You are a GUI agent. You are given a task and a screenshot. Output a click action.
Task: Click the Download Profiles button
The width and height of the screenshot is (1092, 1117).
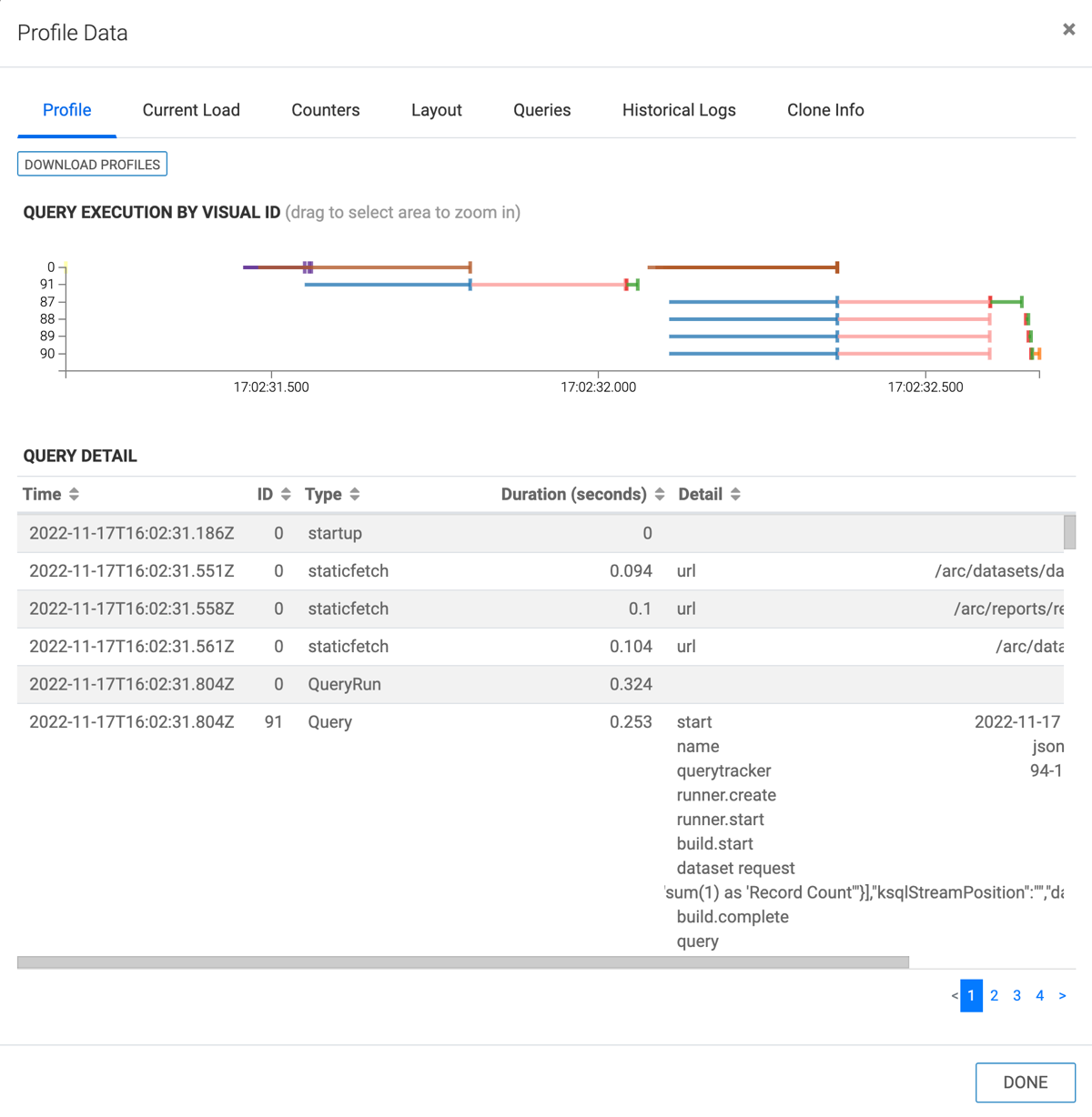[92, 165]
